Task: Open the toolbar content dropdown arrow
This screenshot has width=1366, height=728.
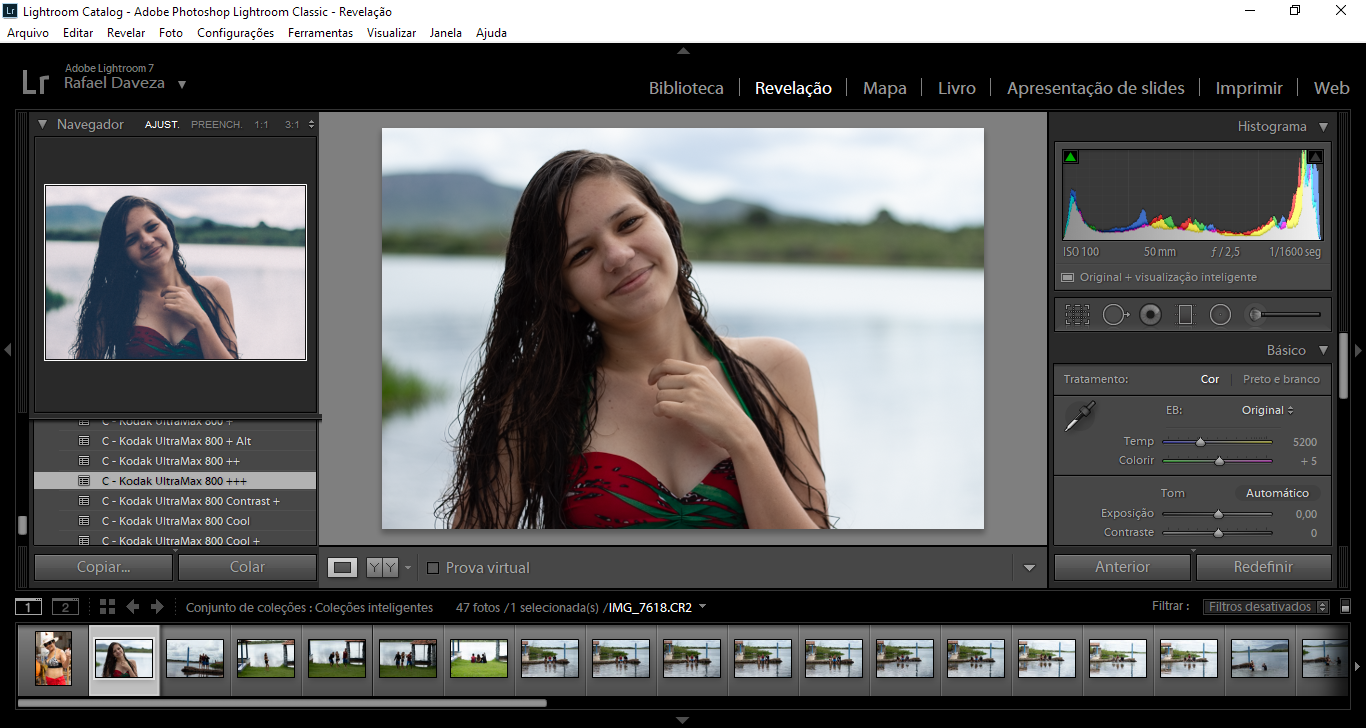Action: coord(1030,568)
